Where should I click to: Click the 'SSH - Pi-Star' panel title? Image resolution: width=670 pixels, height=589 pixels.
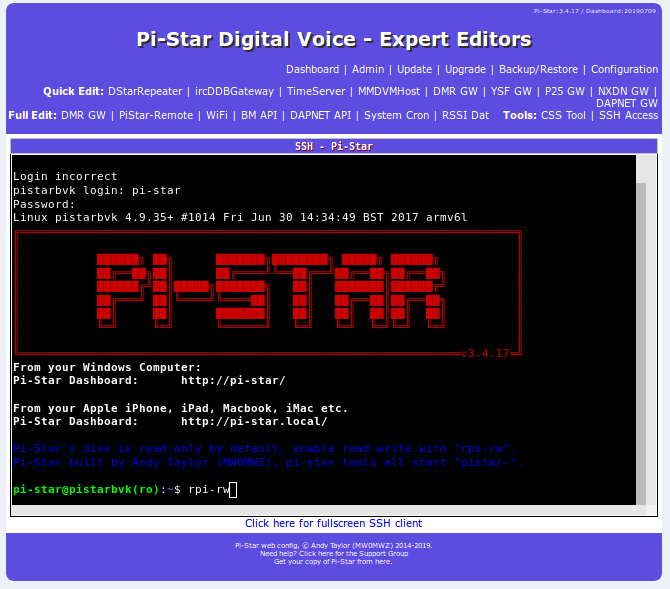tap(334, 147)
